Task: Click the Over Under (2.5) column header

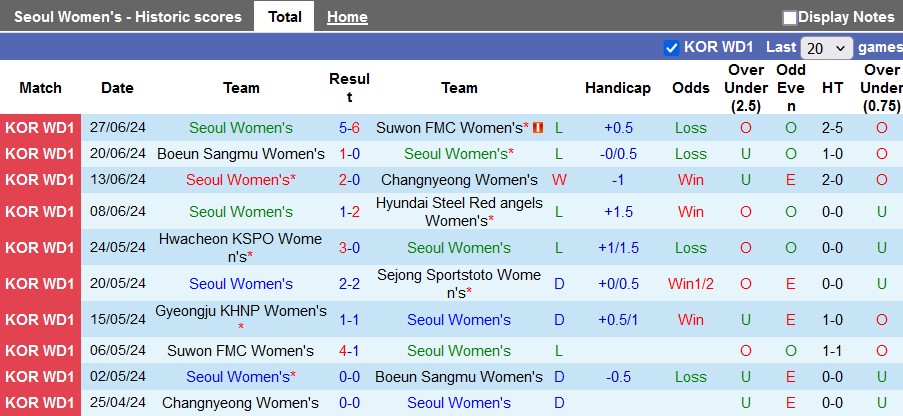Action: (746, 88)
